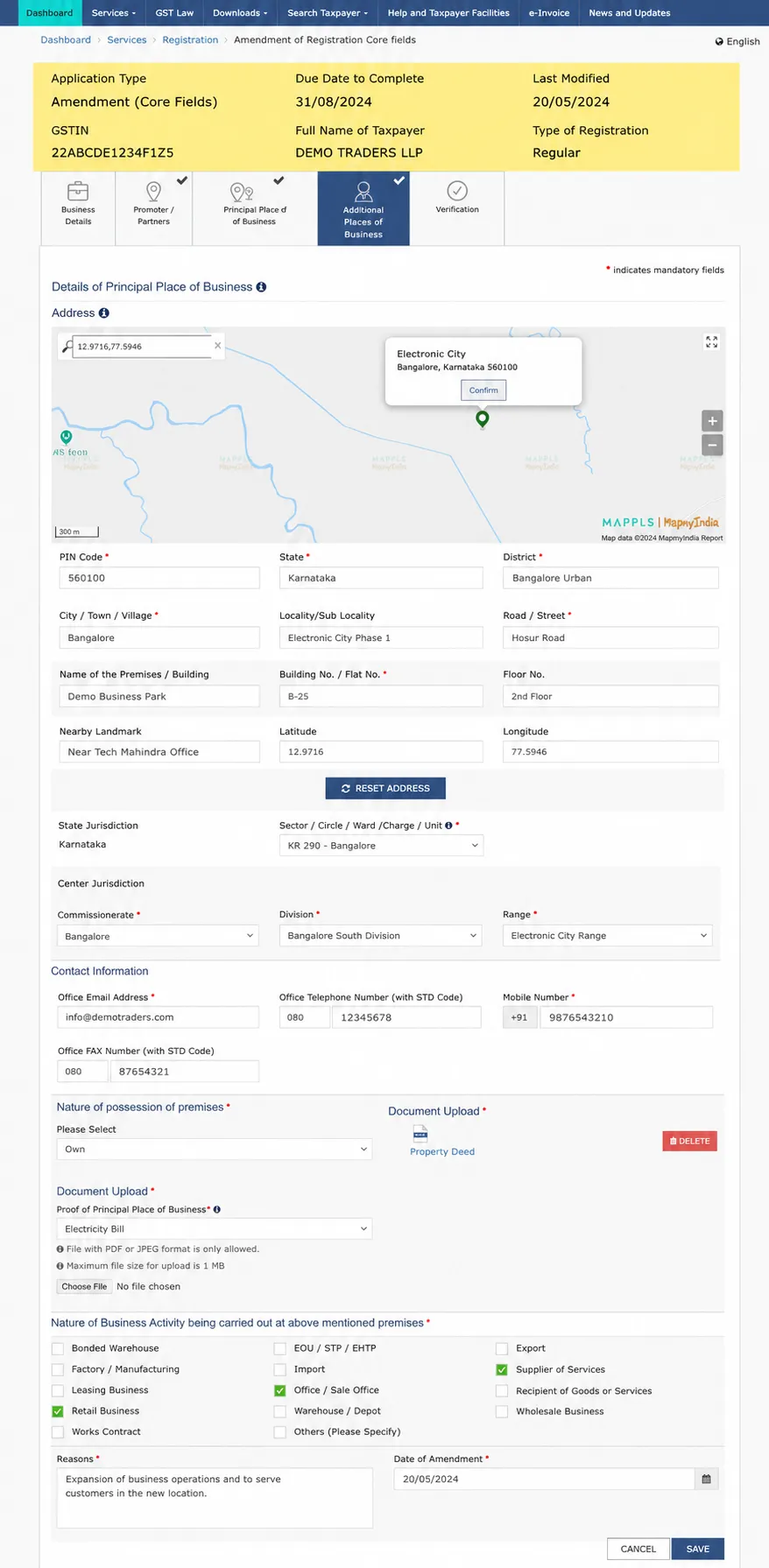769x1568 pixels.
Task: Open info tooltip next to Address
Action: pyautogui.click(x=103, y=313)
